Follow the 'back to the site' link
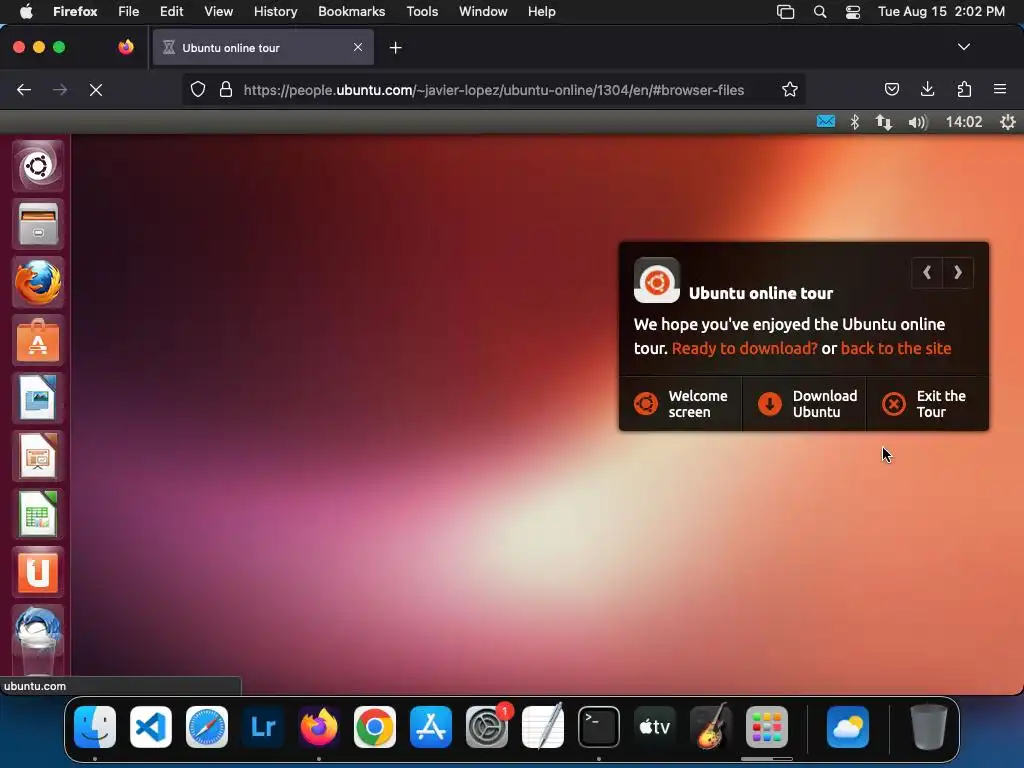The height and width of the screenshot is (768, 1024). tap(896, 348)
